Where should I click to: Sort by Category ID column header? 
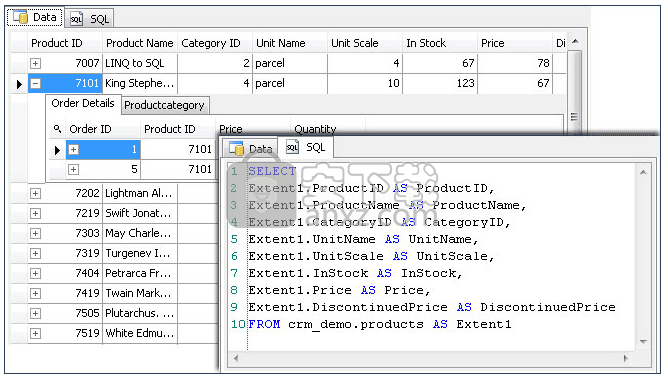click(215, 43)
